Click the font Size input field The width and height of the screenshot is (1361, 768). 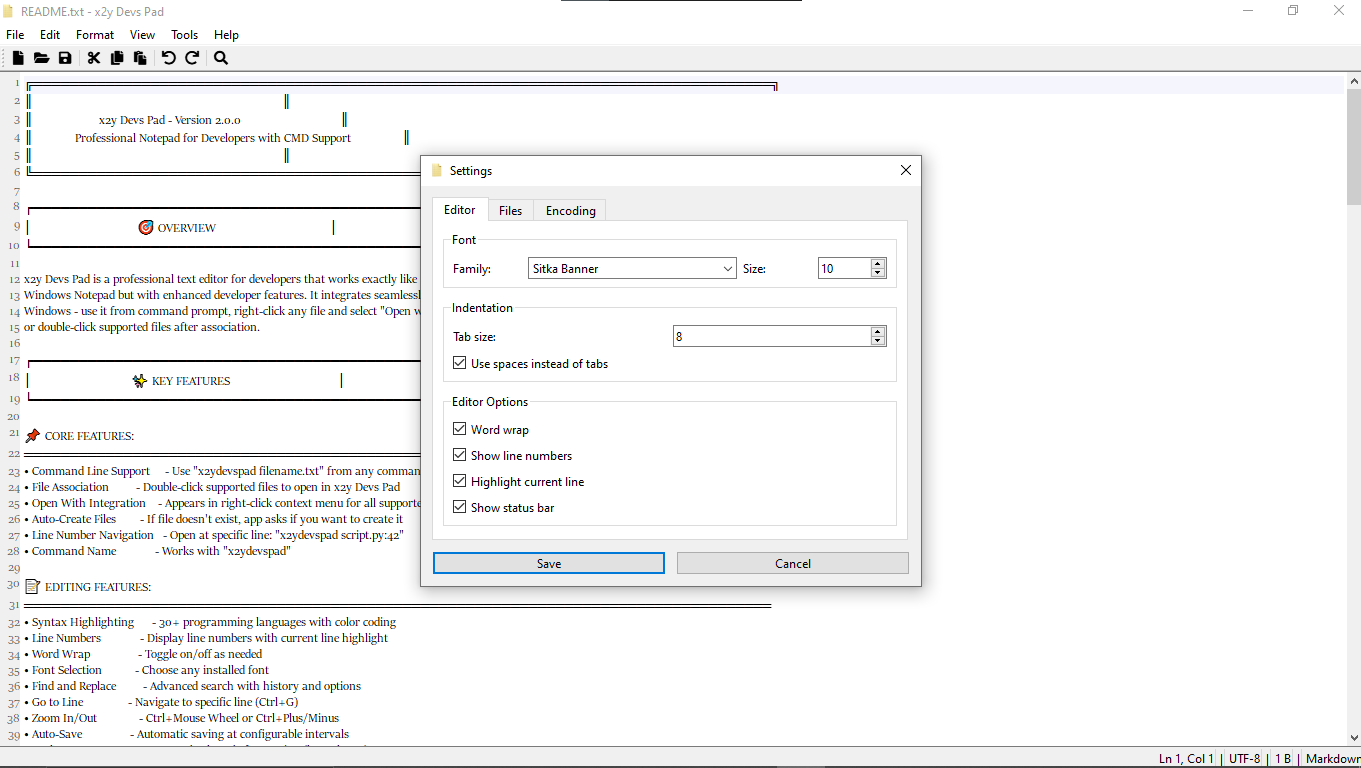(x=844, y=268)
